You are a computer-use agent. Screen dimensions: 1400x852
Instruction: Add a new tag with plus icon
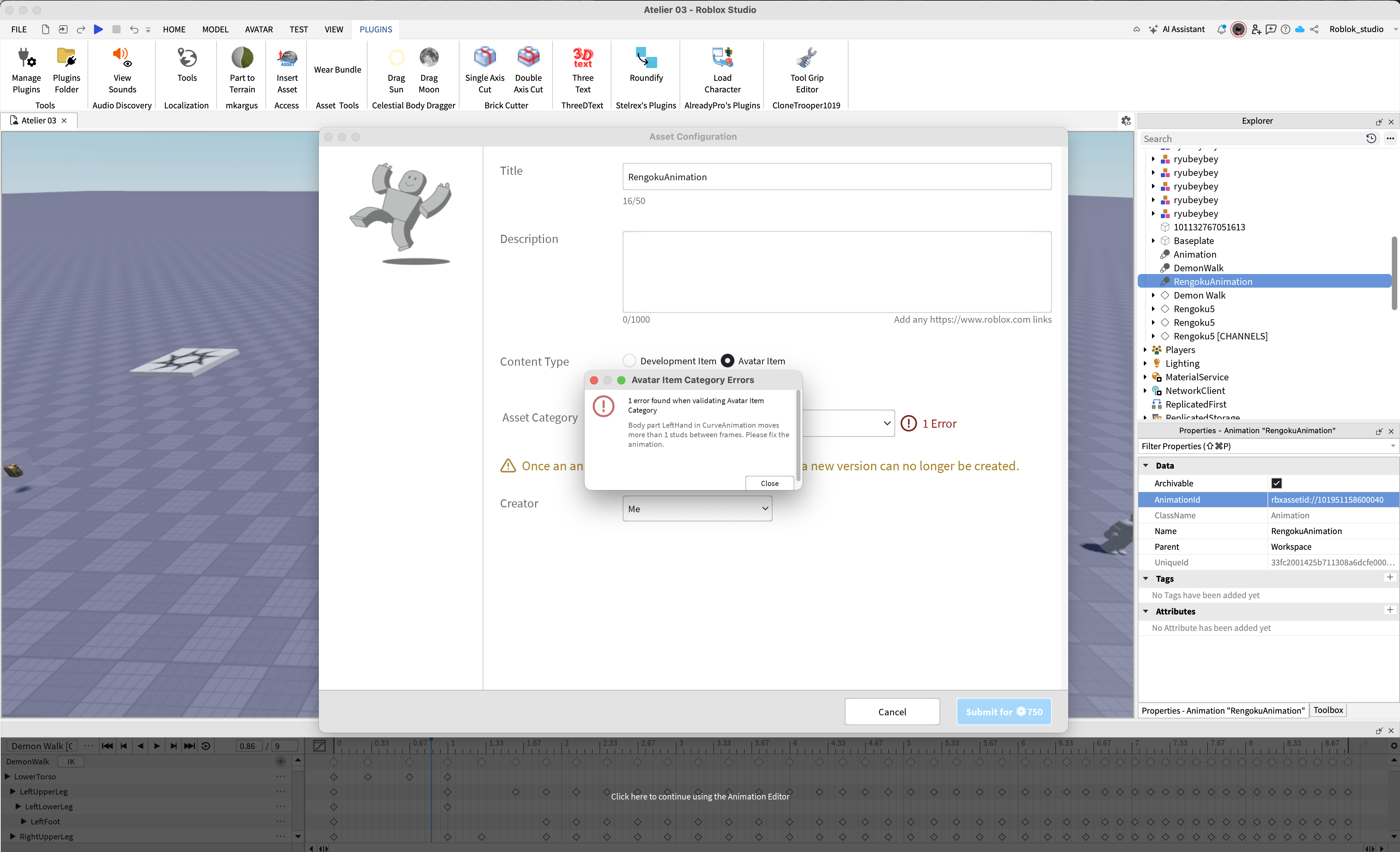point(1390,577)
